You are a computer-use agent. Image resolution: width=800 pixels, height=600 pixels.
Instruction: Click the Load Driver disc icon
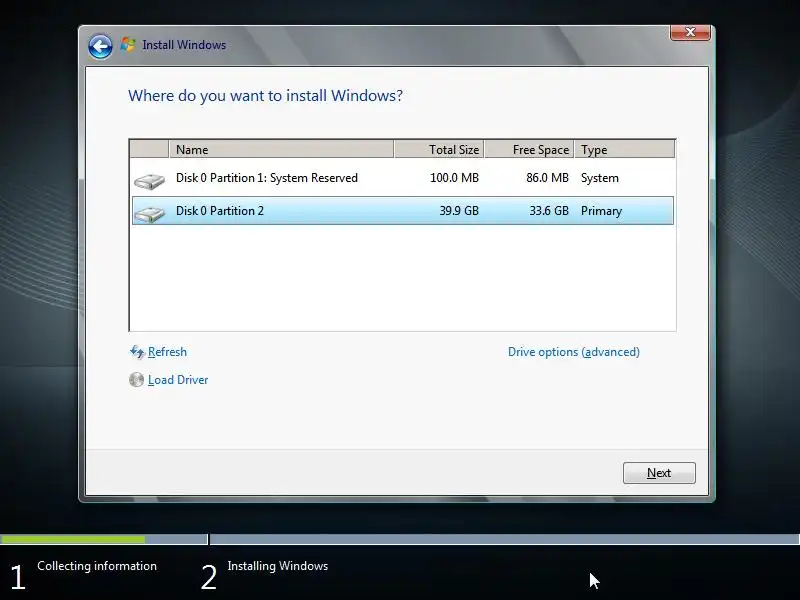click(136, 380)
